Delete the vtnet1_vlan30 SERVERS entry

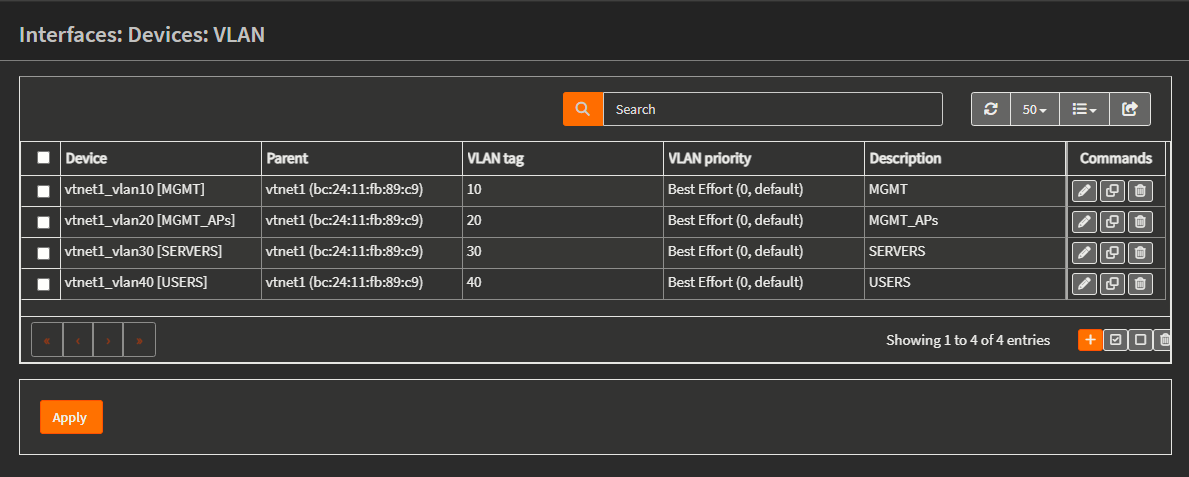click(x=1140, y=253)
